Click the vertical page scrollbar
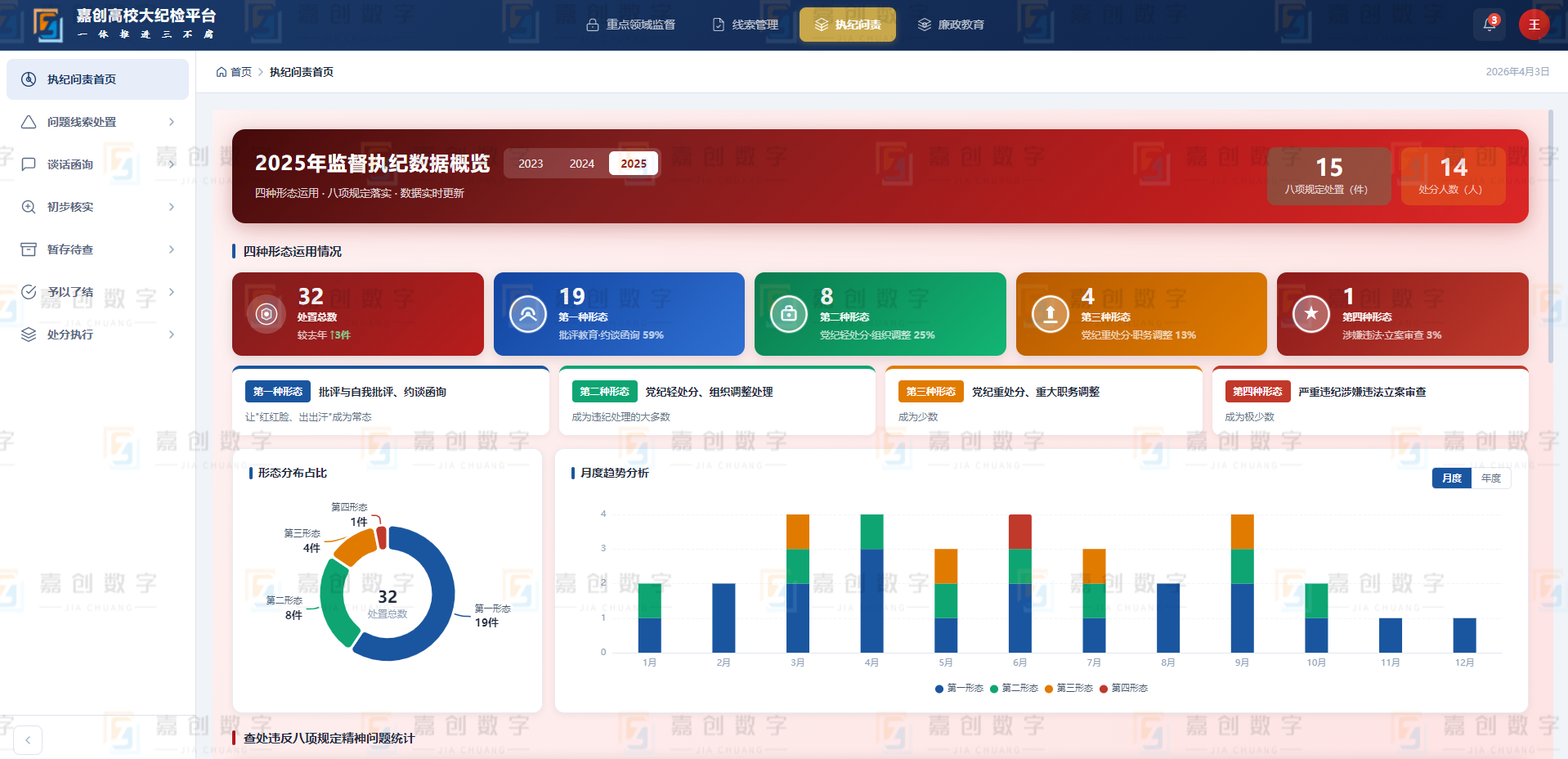Screen dimensions: 1568x759 tap(1551, 237)
